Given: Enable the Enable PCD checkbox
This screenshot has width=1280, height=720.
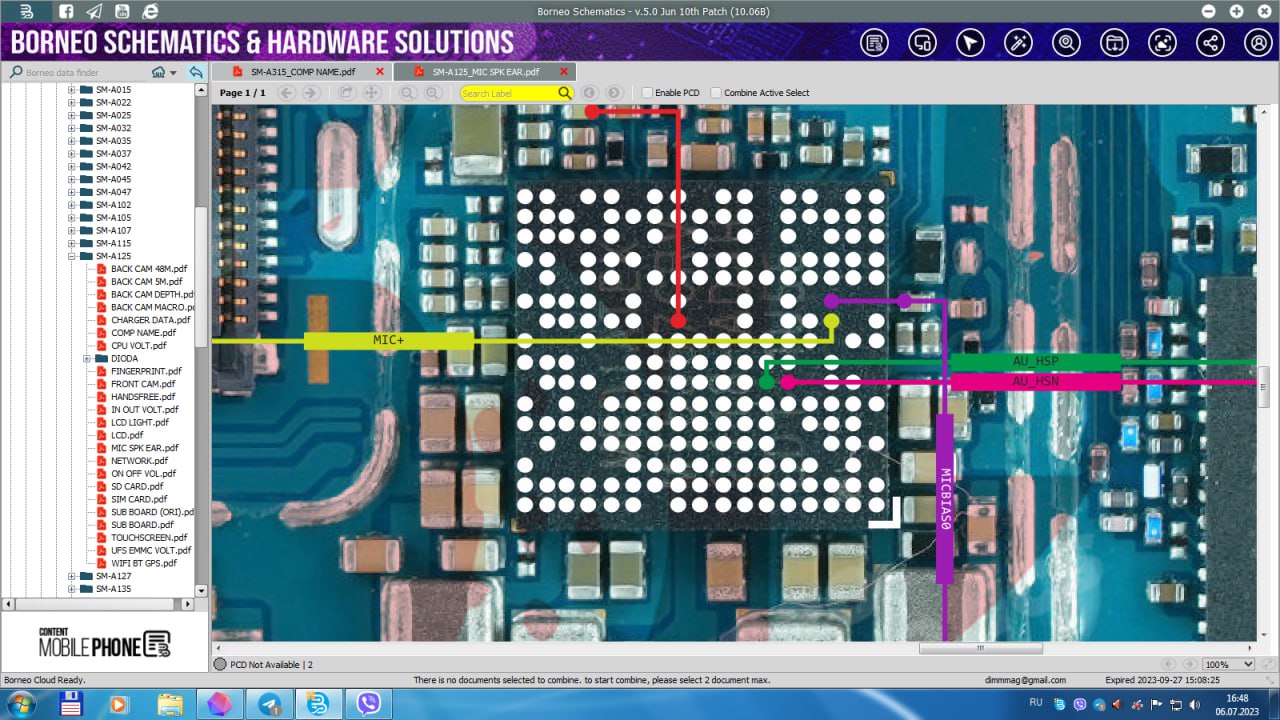Looking at the screenshot, I should [647, 93].
